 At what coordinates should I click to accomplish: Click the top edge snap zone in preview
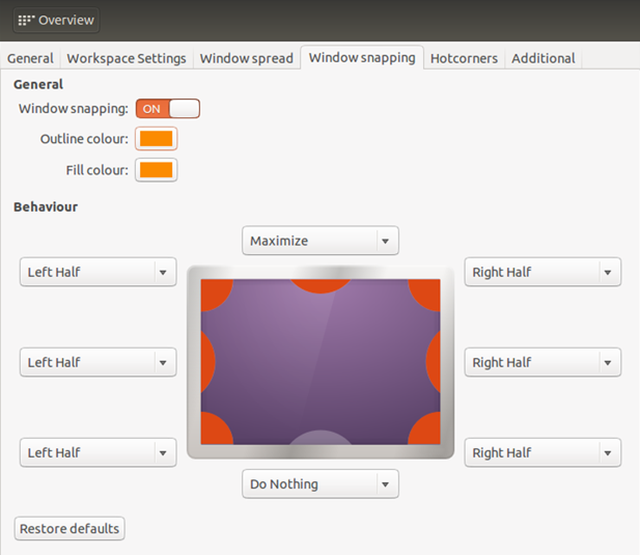(x=320, y=284)
